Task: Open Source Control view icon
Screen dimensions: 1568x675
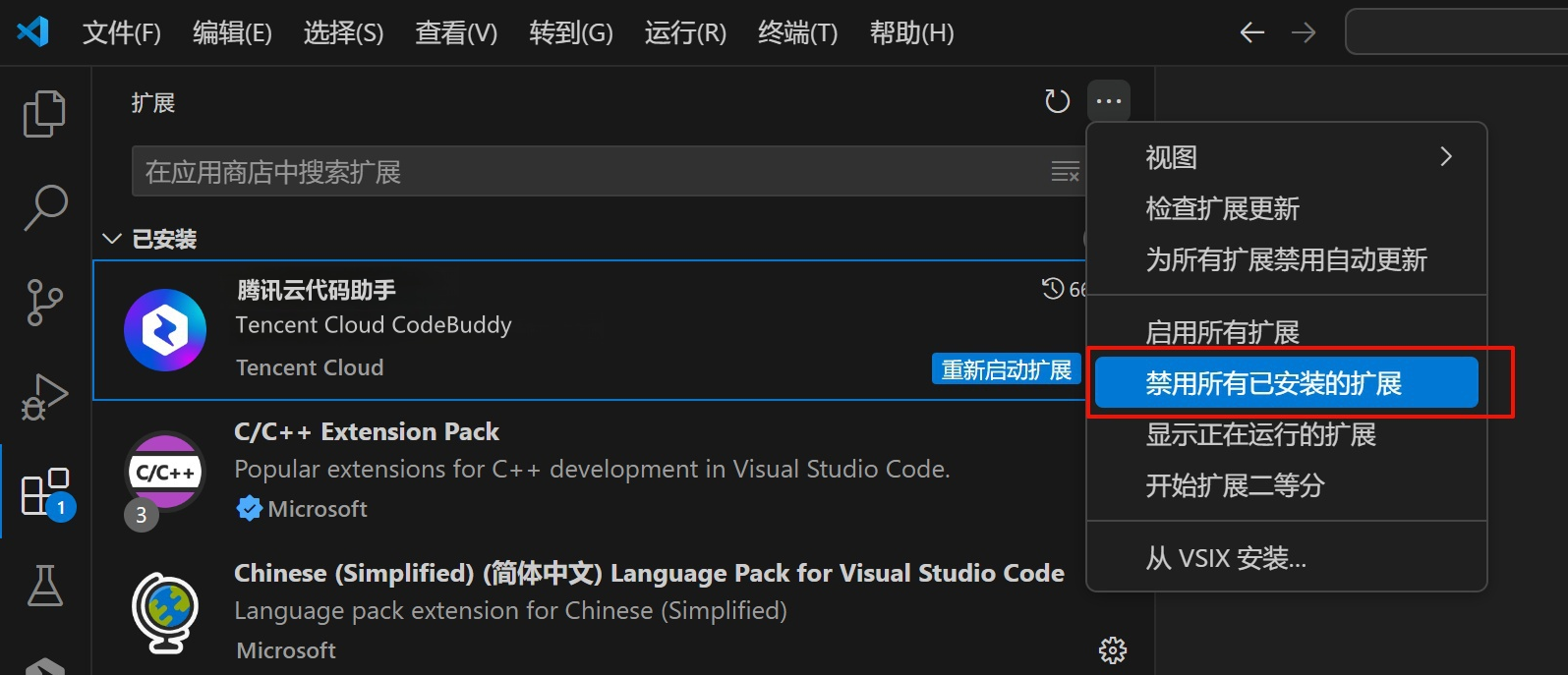Action: point(44,302)
